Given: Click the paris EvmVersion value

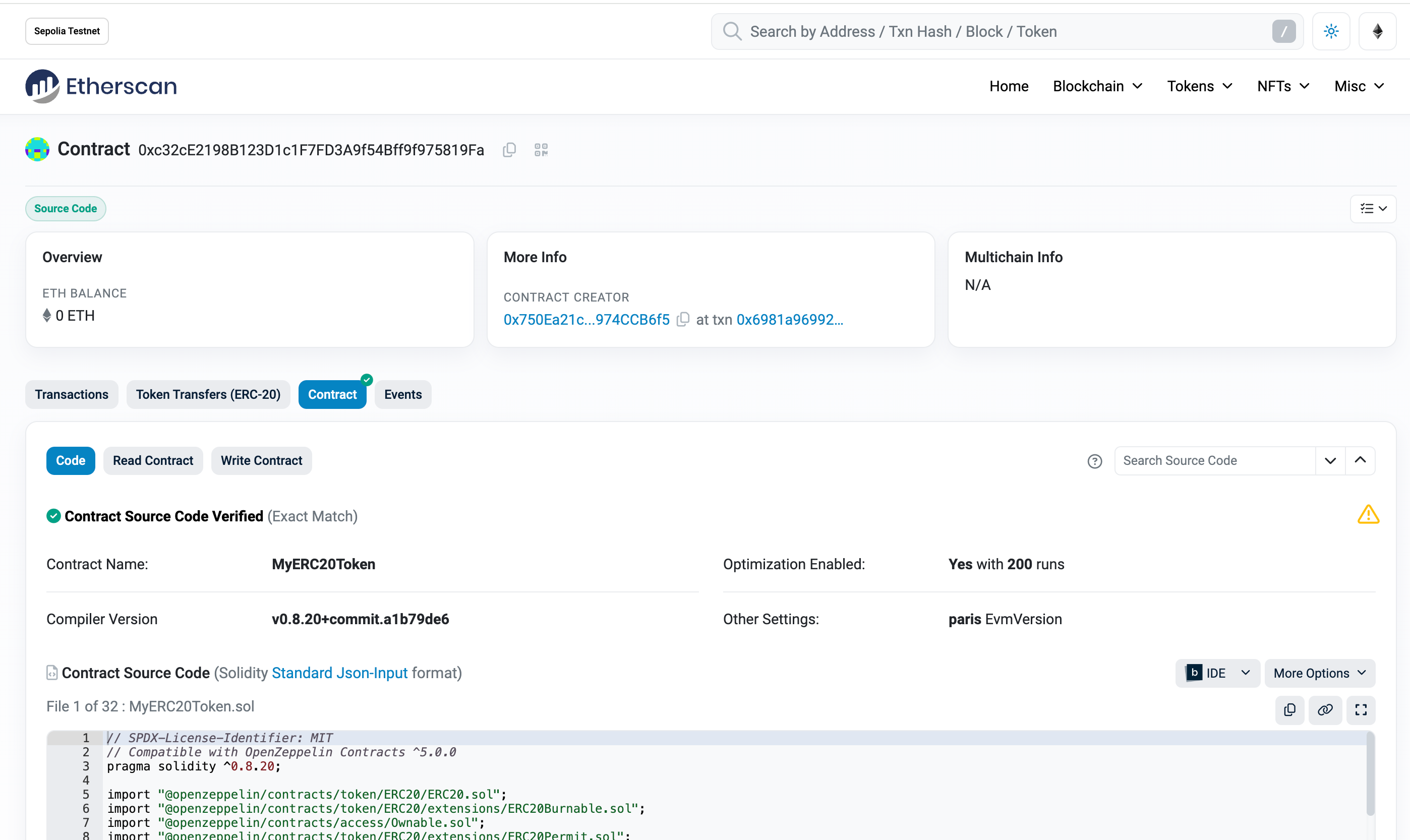Looking at the screenshot, I should pos(1005,619).
